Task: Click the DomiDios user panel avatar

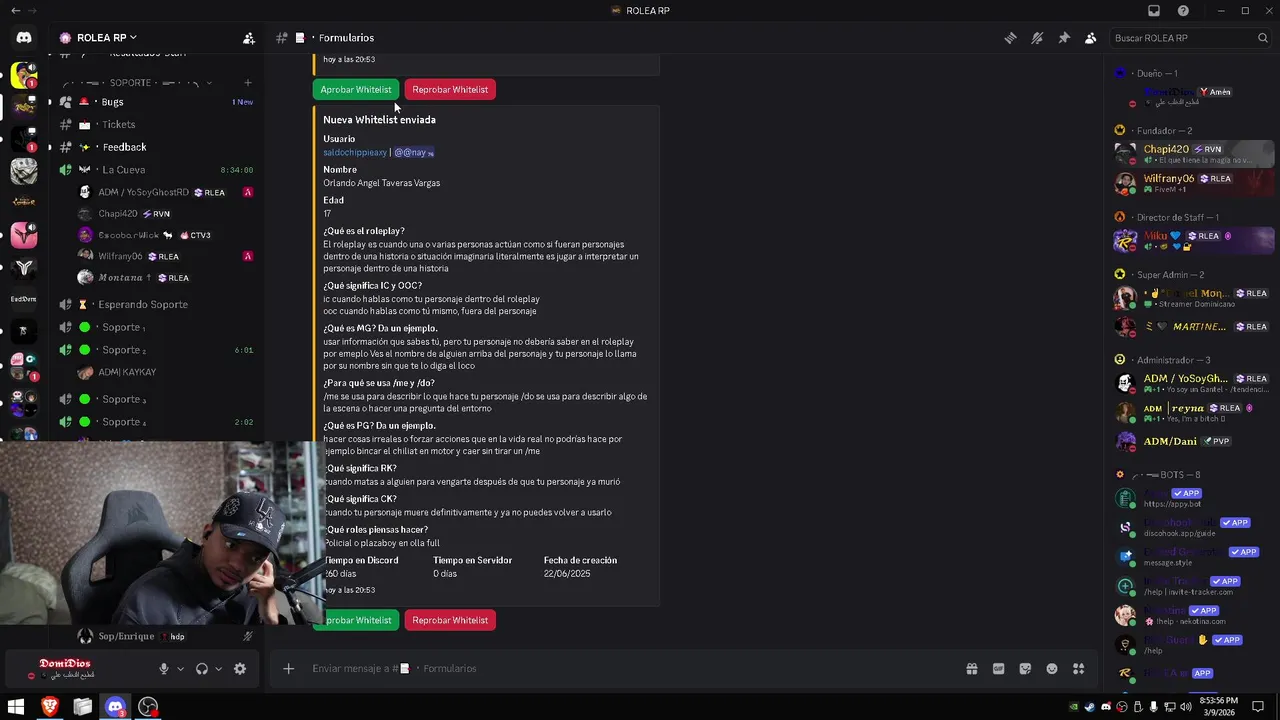Action: [30, 668]
